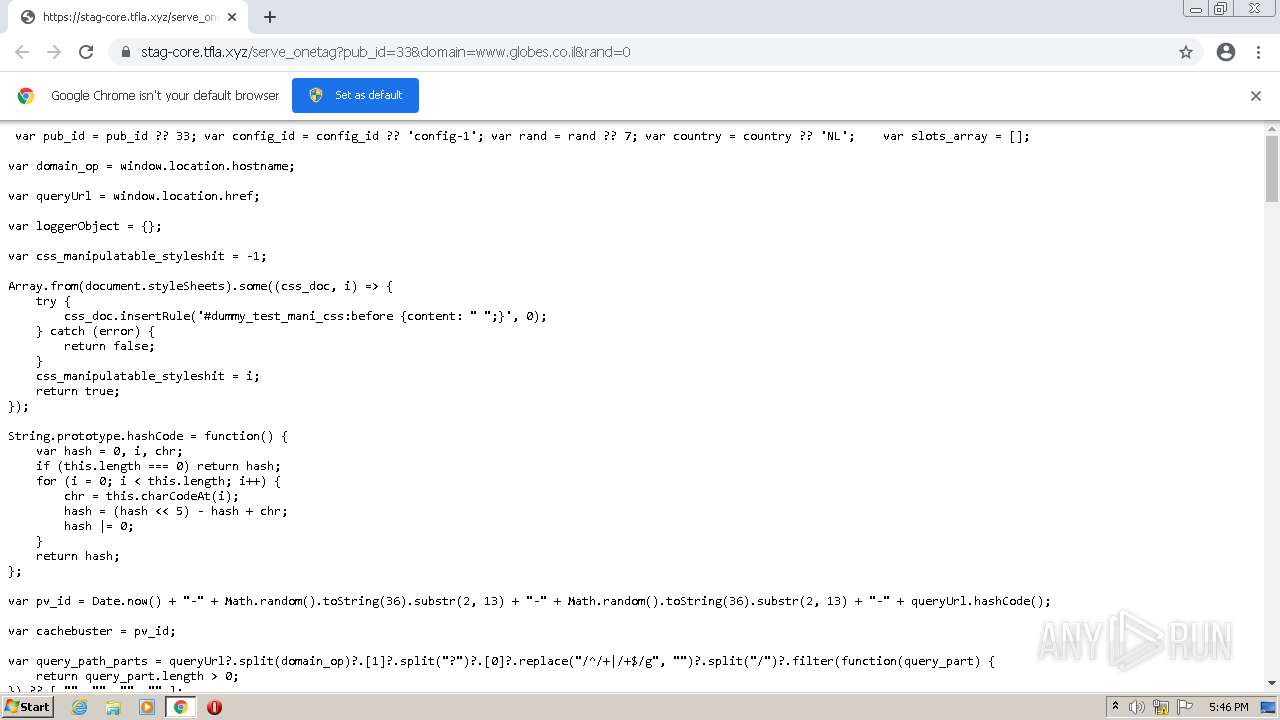Click the 'var hash = 0, i, chr;' line
This screenshot has width=1280, height=720.
pos(109,451)
